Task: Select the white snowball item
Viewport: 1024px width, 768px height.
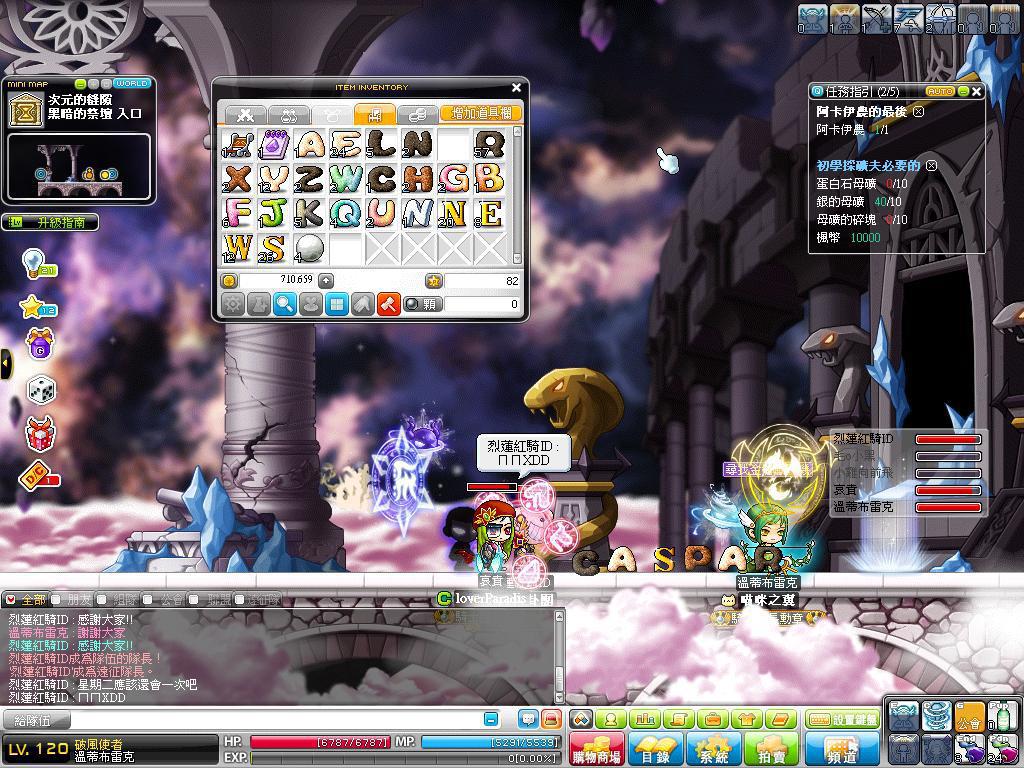Action: click(x=310, y=249)
